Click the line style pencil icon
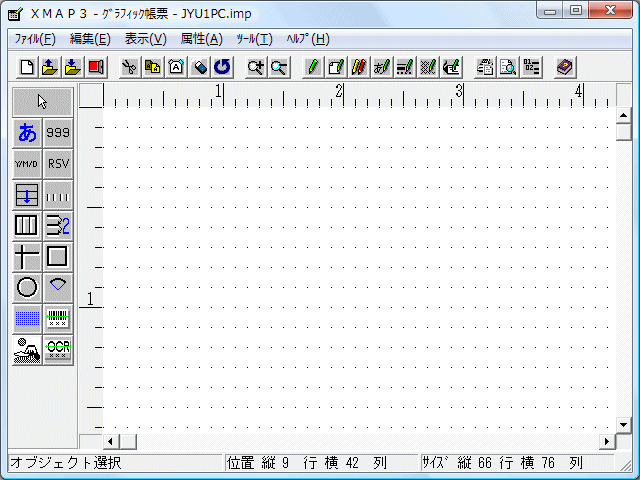Screen dimensions: 640x480 405,67
